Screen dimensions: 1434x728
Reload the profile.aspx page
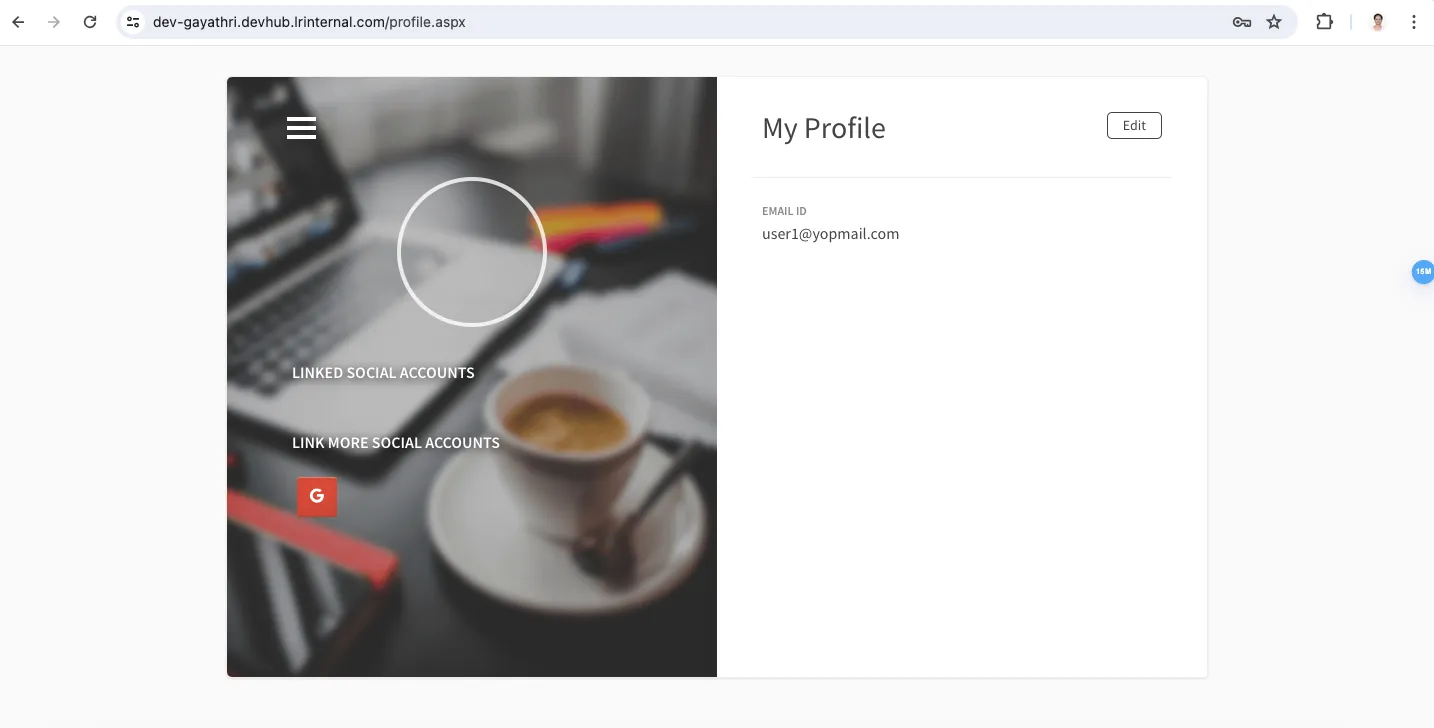click(x=90, y=21)
